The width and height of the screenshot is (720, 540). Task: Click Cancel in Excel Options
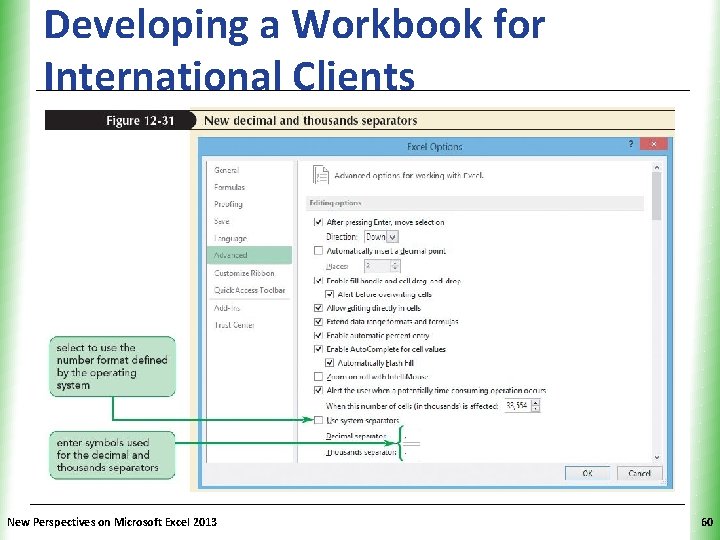pyautogui.click(x=639, y=473)
